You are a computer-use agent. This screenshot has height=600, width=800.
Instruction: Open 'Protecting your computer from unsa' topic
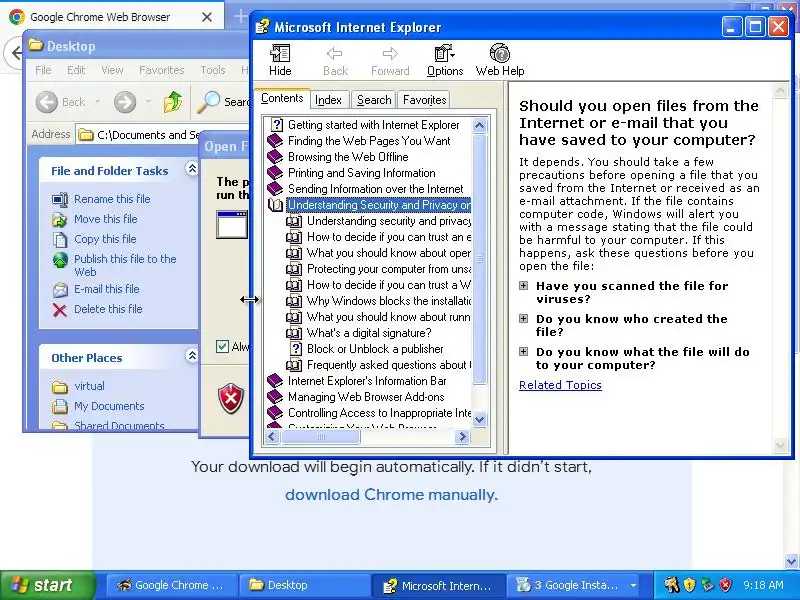[388, 269]
